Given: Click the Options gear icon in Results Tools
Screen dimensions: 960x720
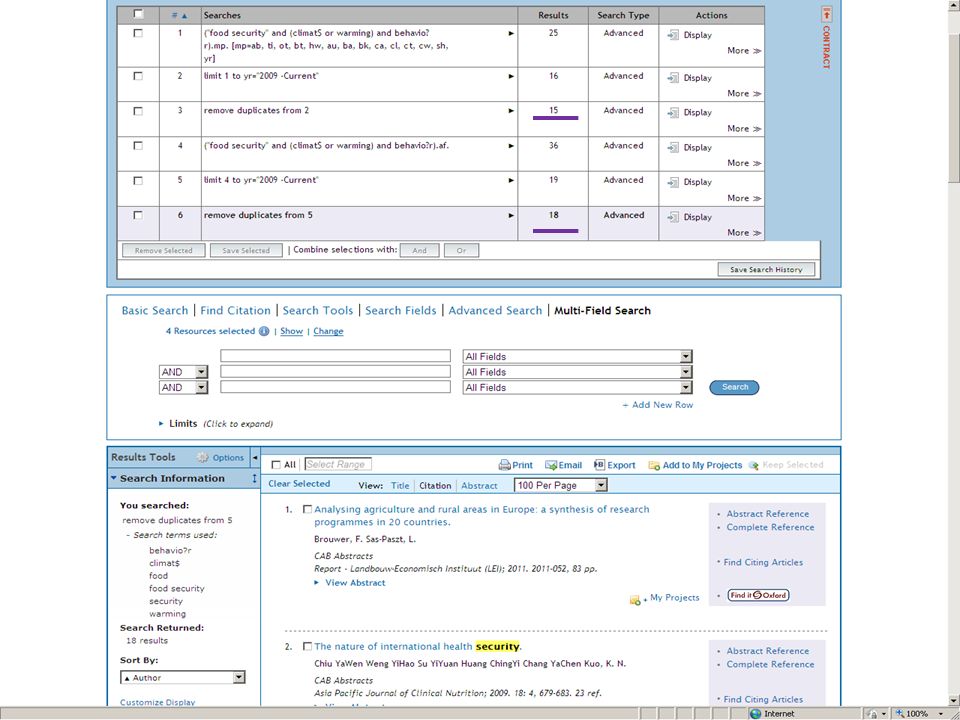Looking at the screenshot, I should point(203,457).
